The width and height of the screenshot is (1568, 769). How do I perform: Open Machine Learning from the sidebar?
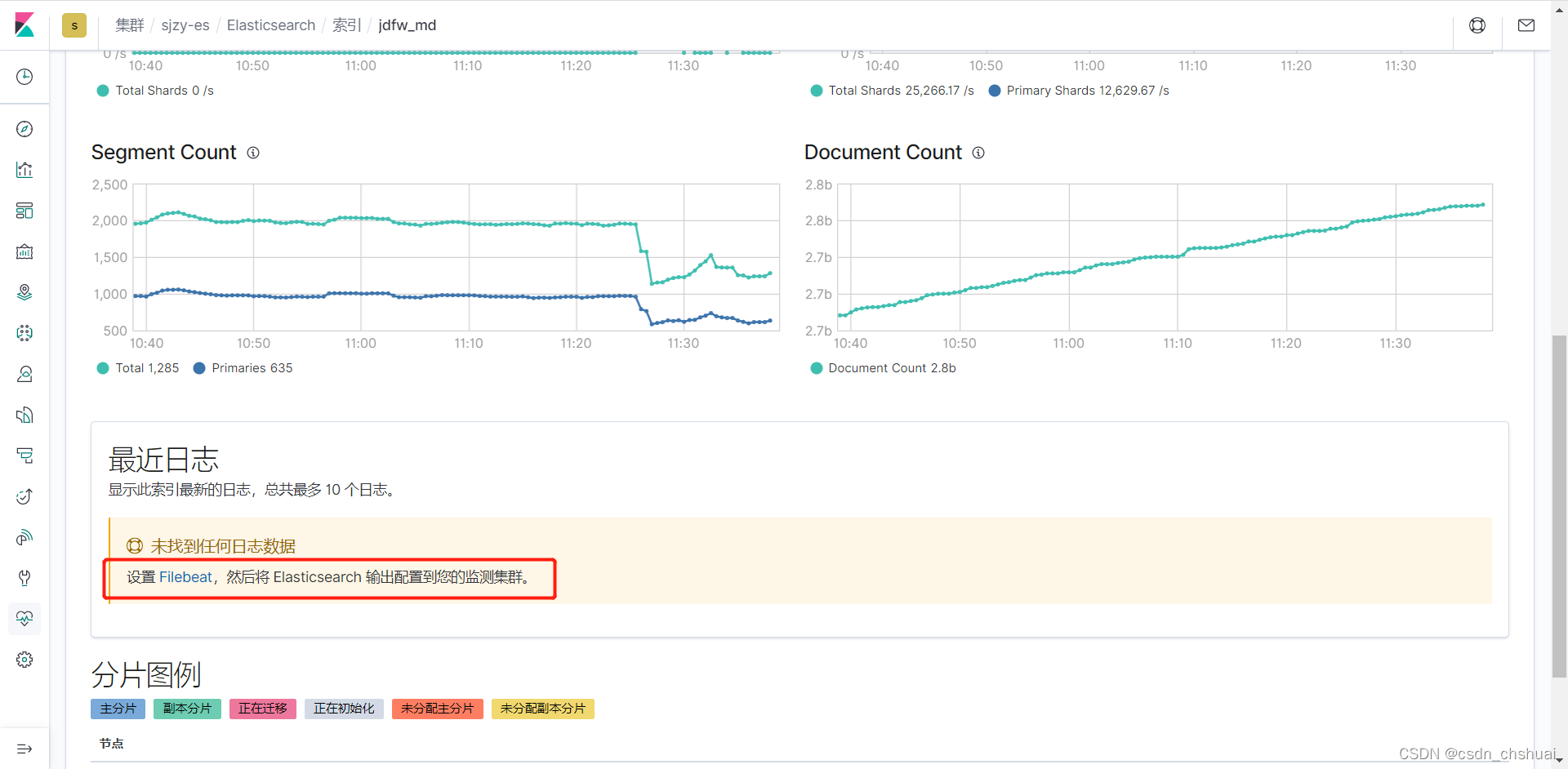[24, 333]
